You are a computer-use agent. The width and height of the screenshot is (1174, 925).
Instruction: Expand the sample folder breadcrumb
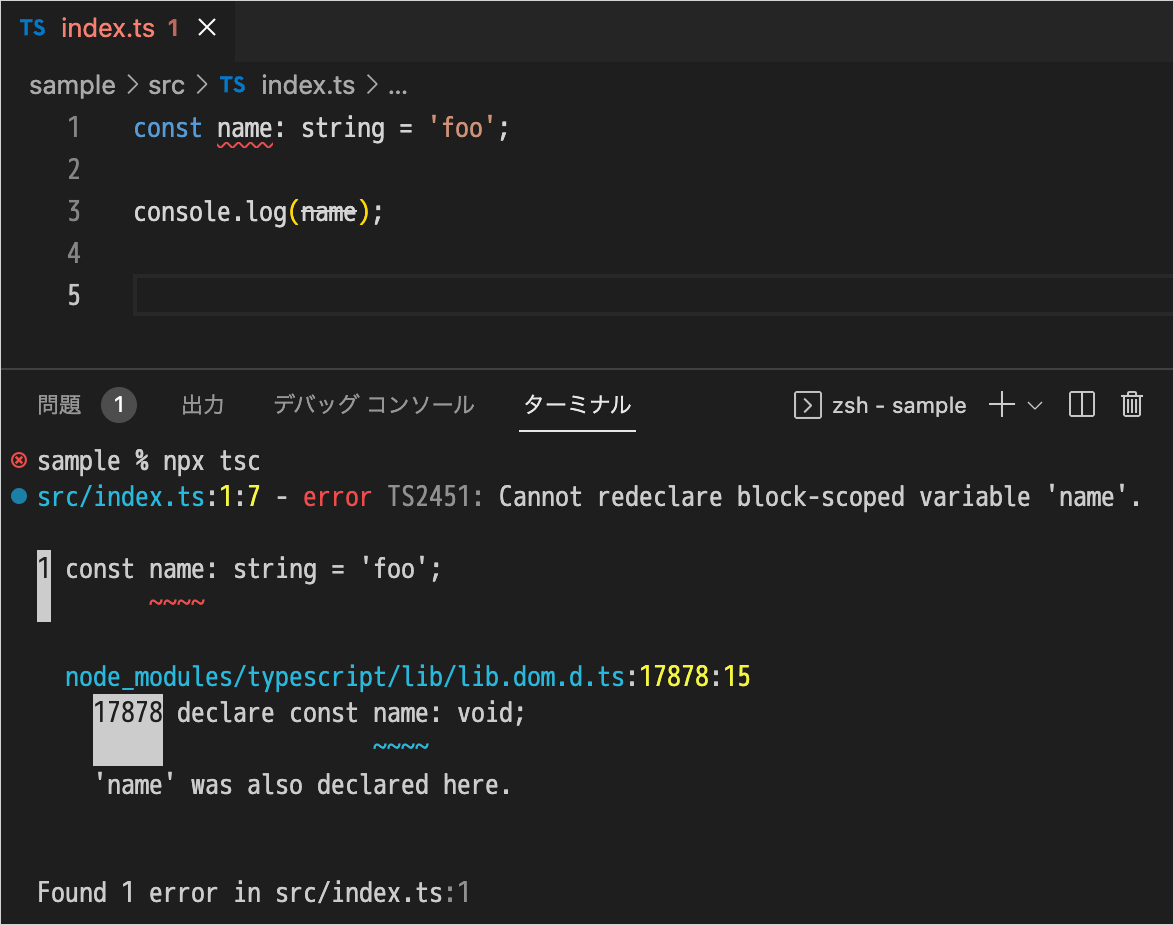pyautogui.click(x=72, y=86)
